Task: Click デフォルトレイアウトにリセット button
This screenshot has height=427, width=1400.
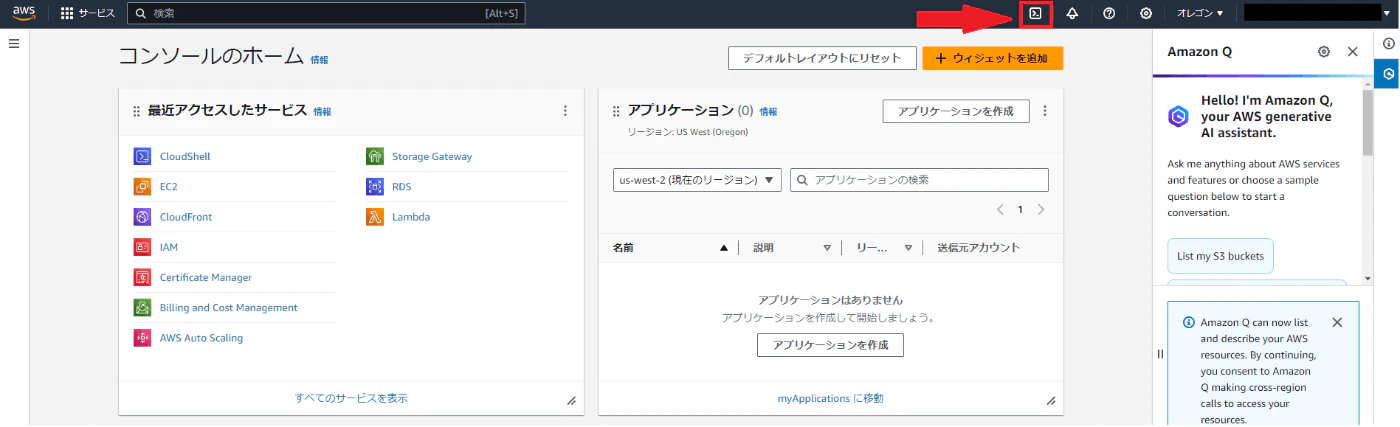Action: click(x=822, y=58)
